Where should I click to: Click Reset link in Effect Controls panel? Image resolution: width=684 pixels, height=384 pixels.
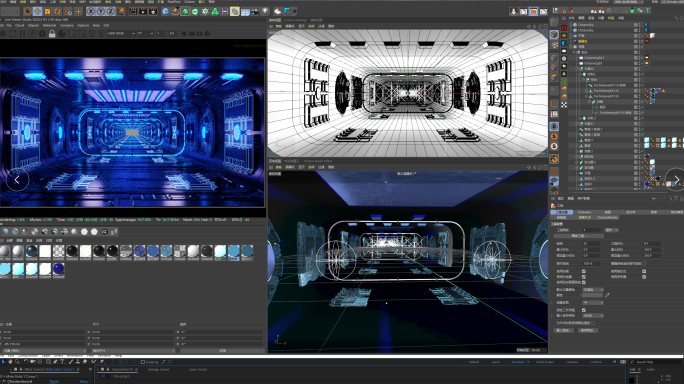(54, 381)
